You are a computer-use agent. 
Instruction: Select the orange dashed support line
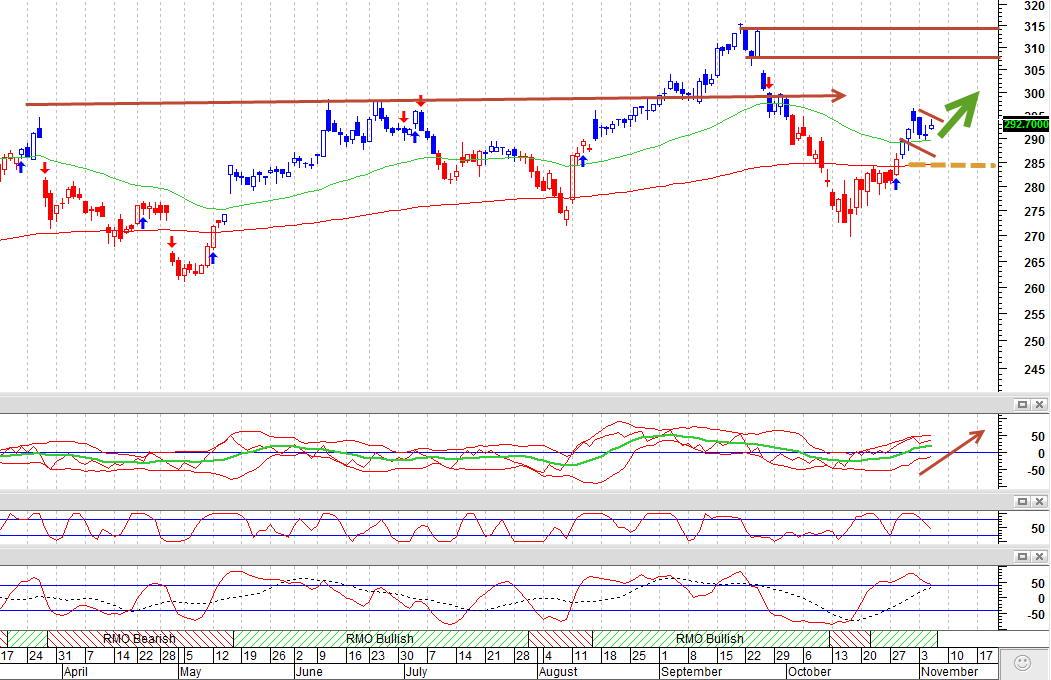952,165
